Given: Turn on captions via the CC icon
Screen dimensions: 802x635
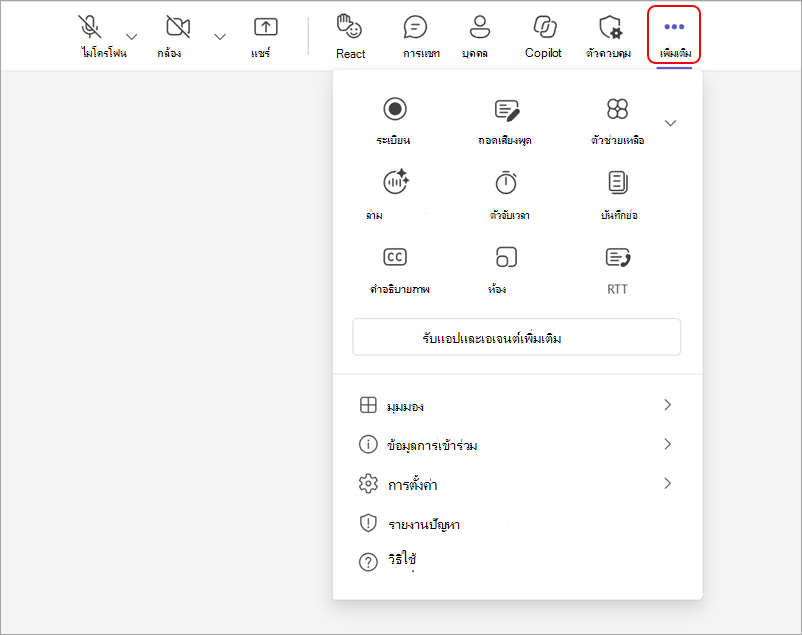Looking at the screenshot, I should pyautogui.click(x=395, y=257).
